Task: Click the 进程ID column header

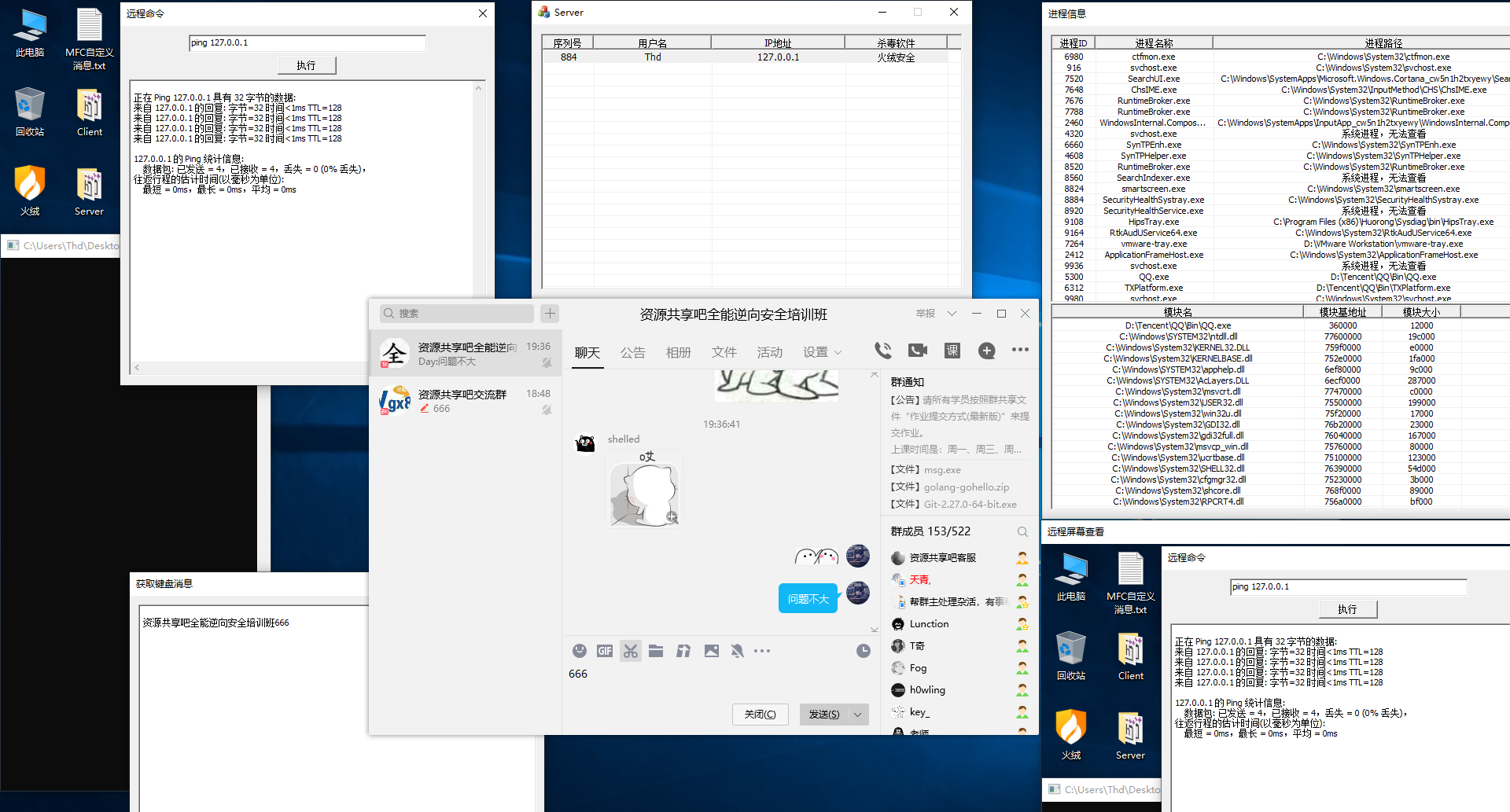Action: tap(1074, 43)
